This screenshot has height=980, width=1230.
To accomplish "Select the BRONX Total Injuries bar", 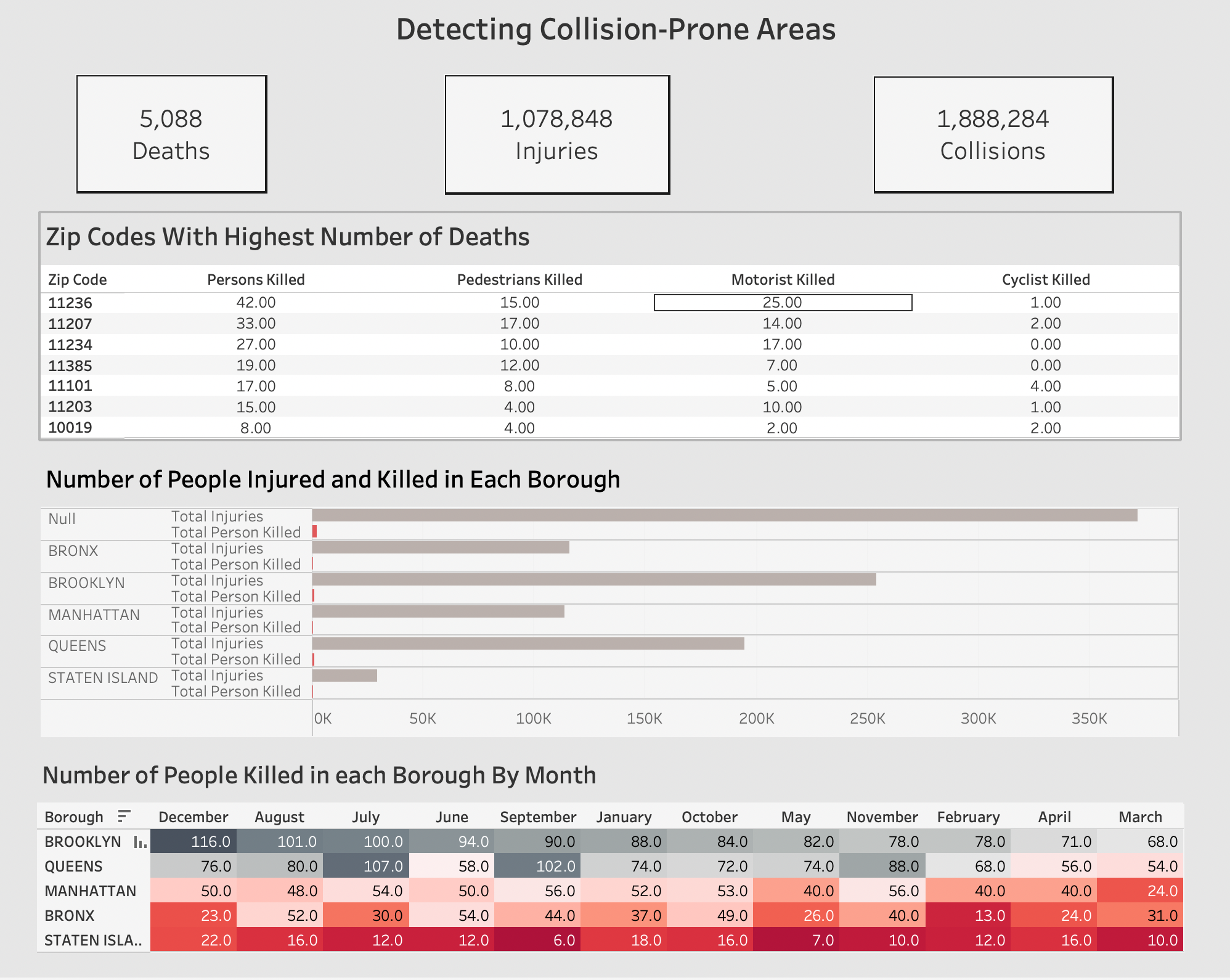I will click(x=441, y=547).
